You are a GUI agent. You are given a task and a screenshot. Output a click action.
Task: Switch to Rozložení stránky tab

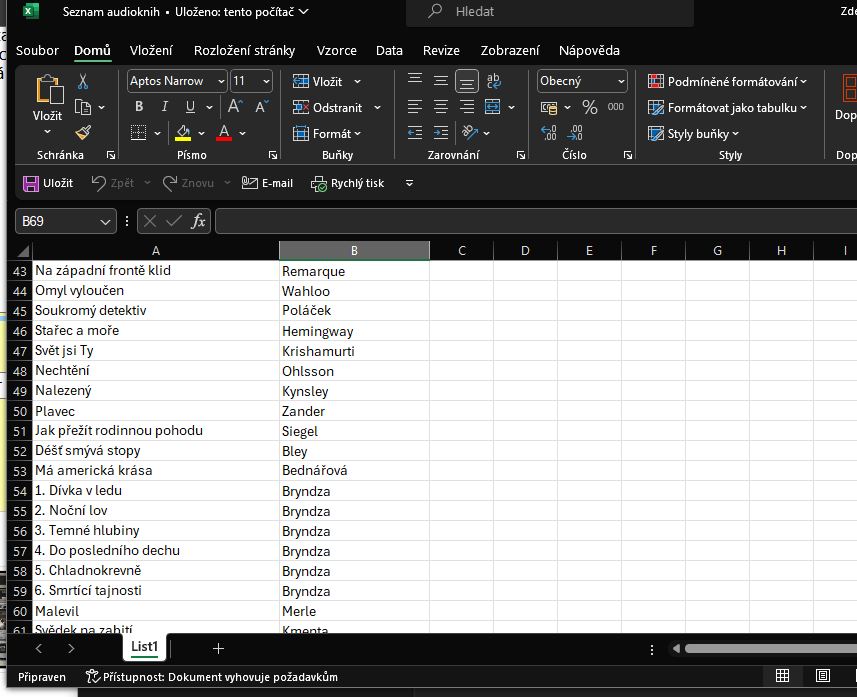(244, 51)
